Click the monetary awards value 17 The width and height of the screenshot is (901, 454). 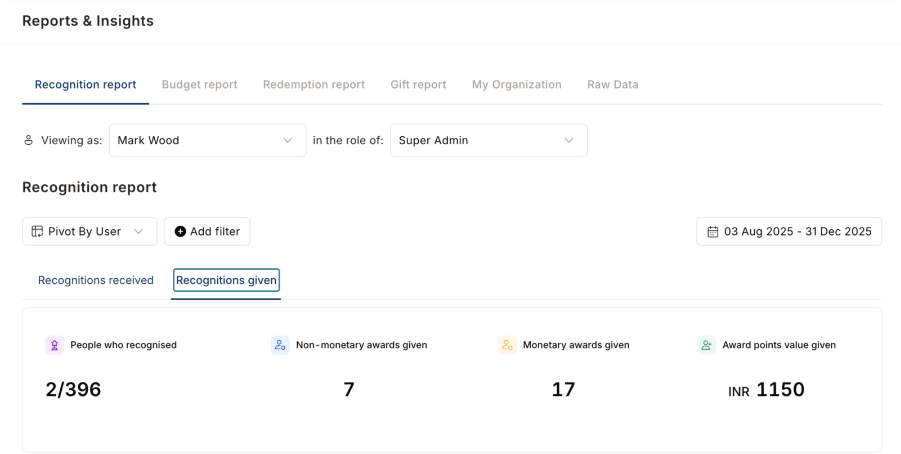pos(563,390)
